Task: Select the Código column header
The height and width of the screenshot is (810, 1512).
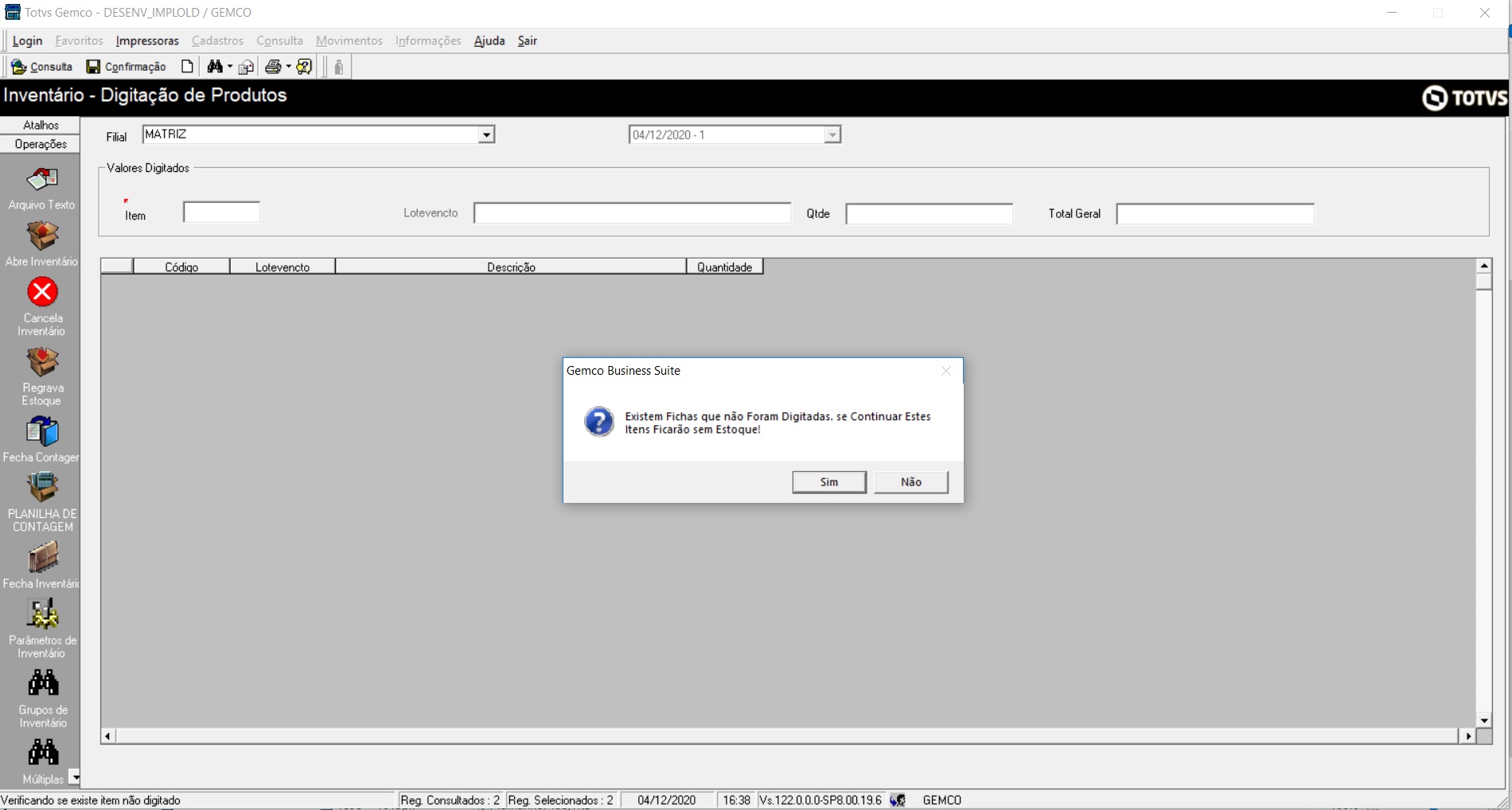Action: 181,267
